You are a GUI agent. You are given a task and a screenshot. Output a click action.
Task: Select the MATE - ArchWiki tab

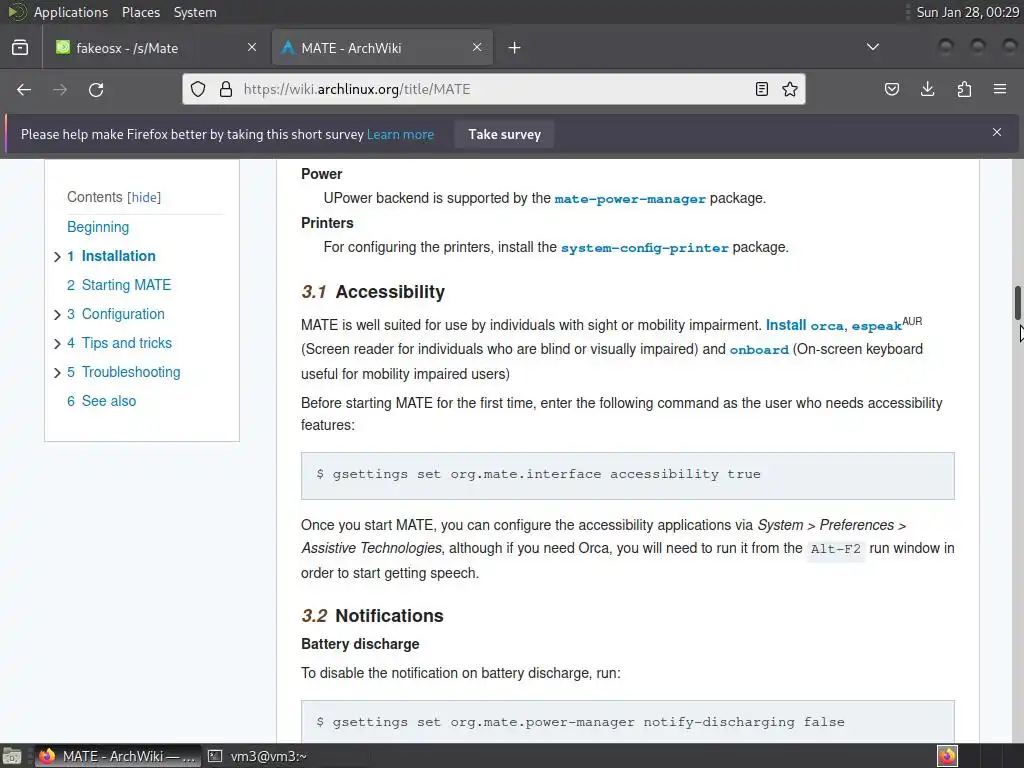tap(382, 48)
